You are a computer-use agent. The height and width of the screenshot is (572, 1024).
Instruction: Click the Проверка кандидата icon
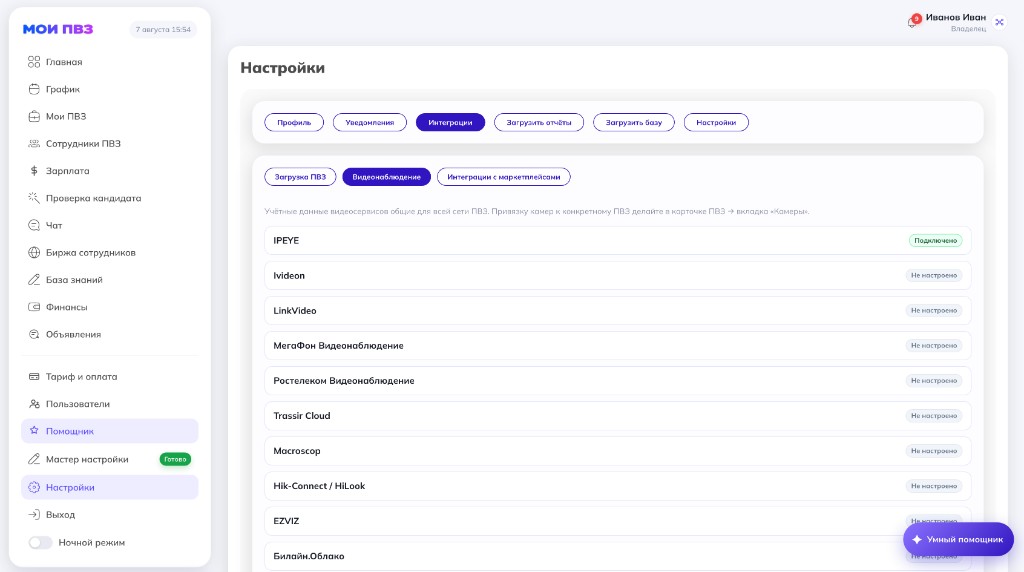[34, 198]
